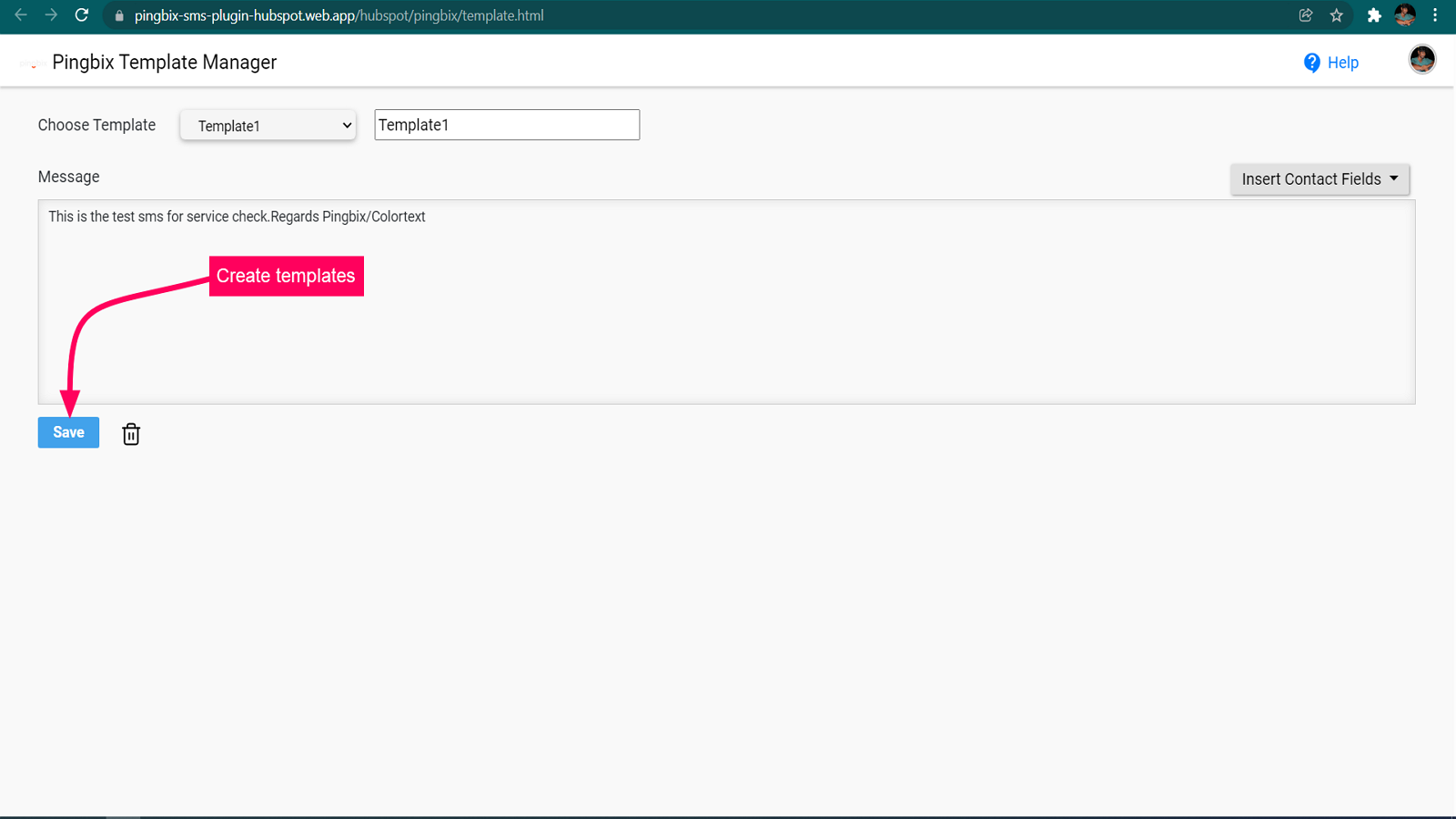Click the site security padlock icon
This screenshot has height=819, width=1456.
(x=118, y=15)
